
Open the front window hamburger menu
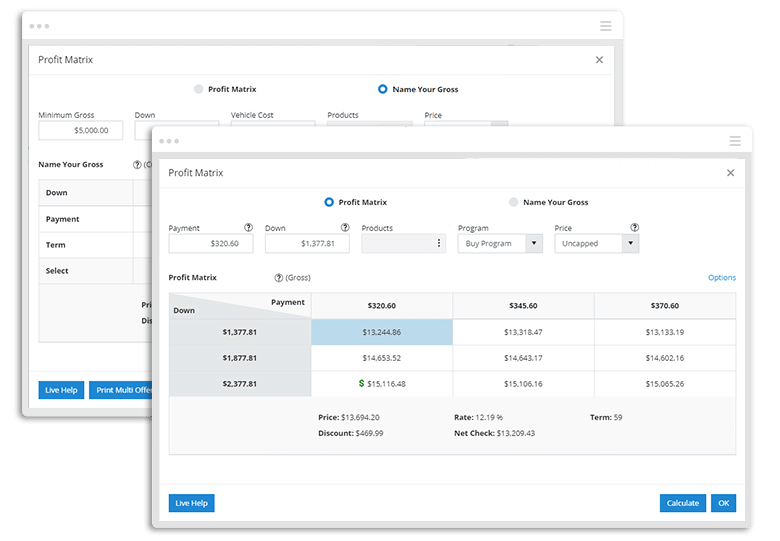coord(735,142)
